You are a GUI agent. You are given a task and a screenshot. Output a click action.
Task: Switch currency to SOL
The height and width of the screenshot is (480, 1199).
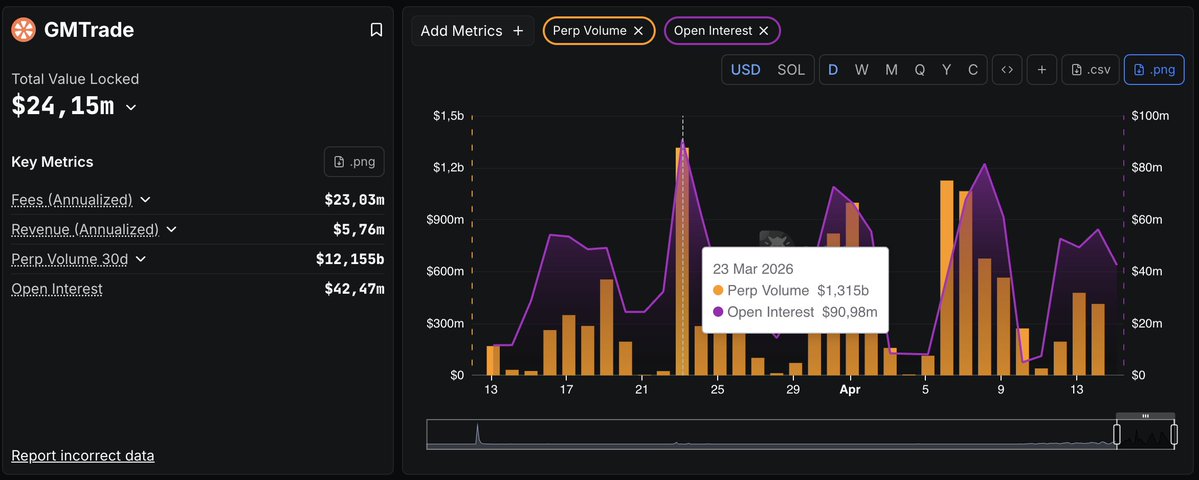pyautogui.click(x=790, y=70)
